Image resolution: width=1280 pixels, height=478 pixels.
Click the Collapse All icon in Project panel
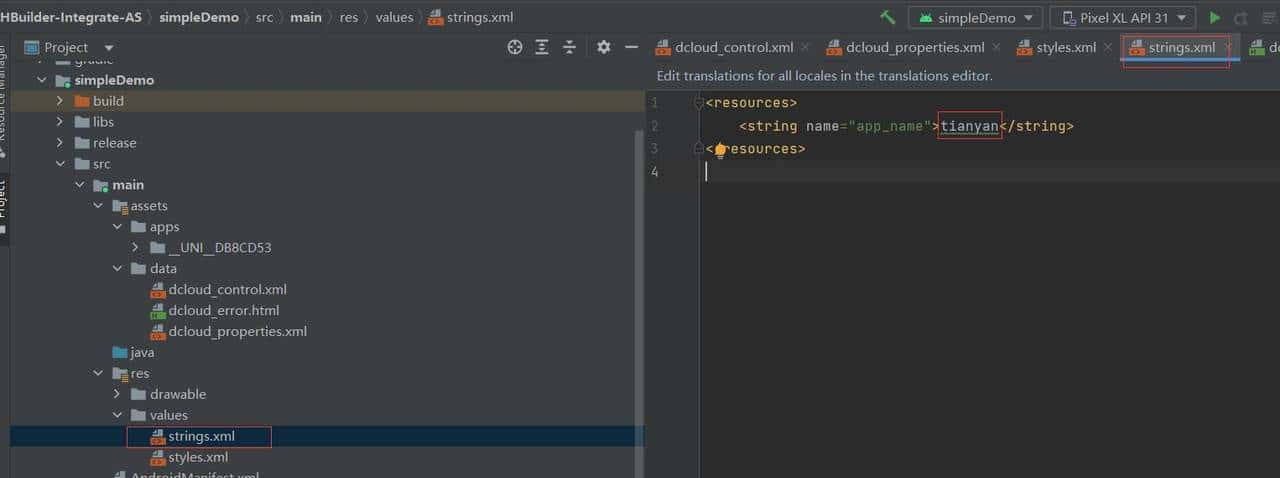point(570,47)
